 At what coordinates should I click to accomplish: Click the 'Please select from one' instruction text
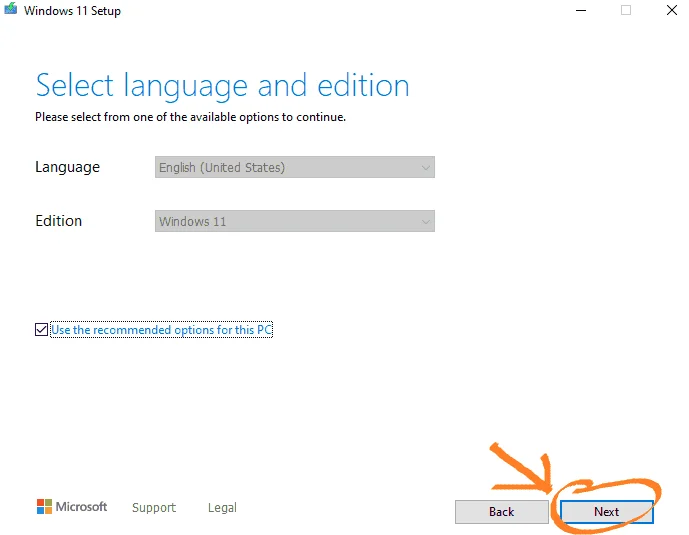190,117
